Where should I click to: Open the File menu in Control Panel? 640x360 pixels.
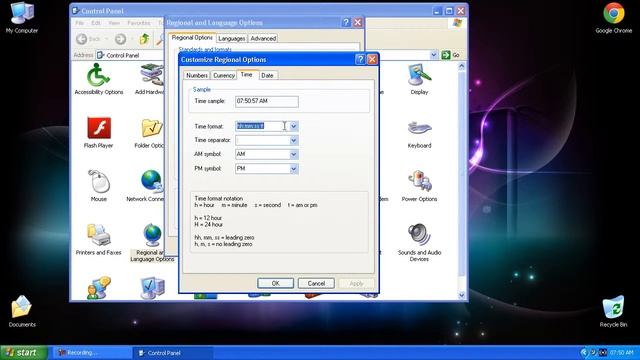[x=80, y=23]
